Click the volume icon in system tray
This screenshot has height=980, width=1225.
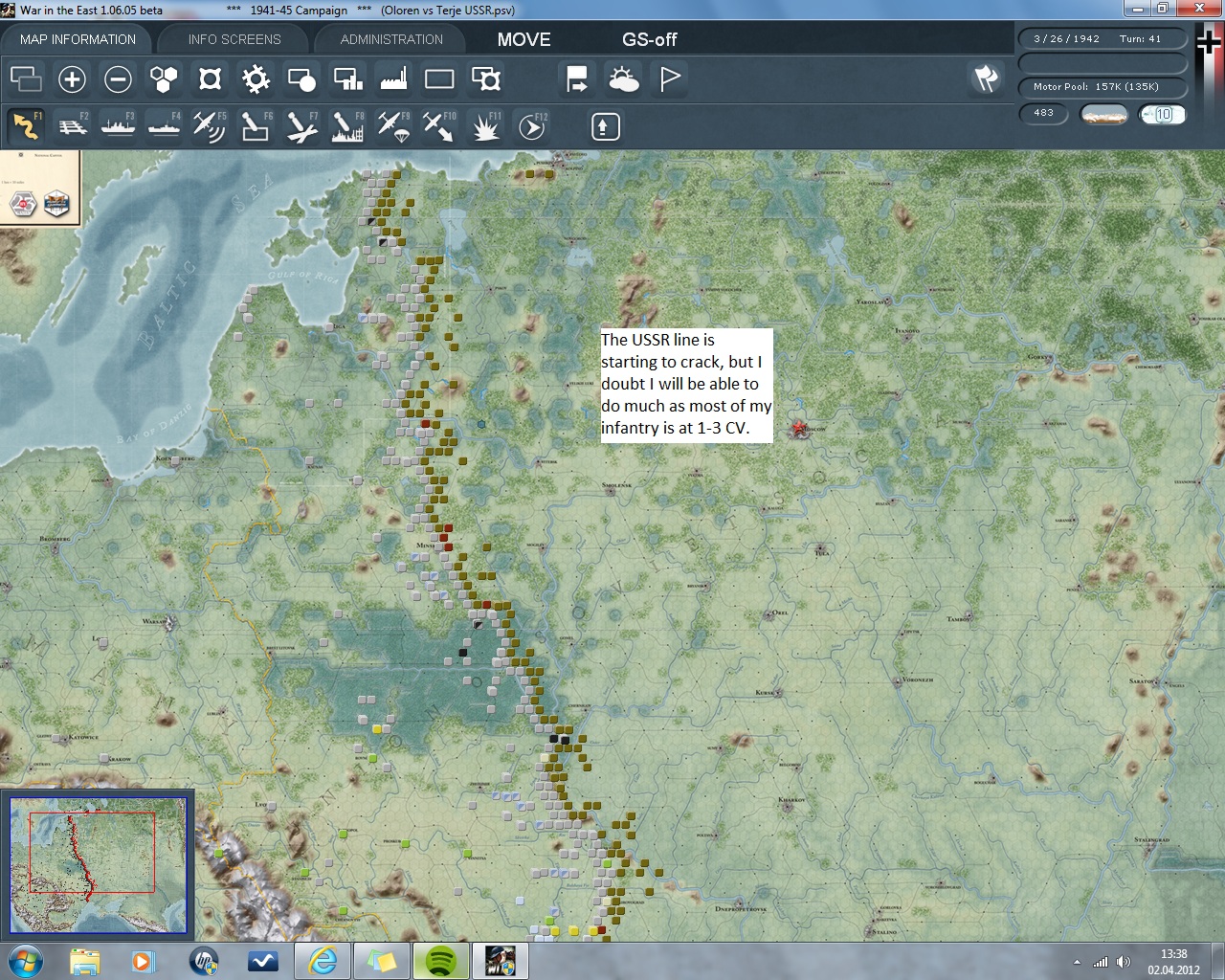pyautogui.click(x=1124, y=962)
